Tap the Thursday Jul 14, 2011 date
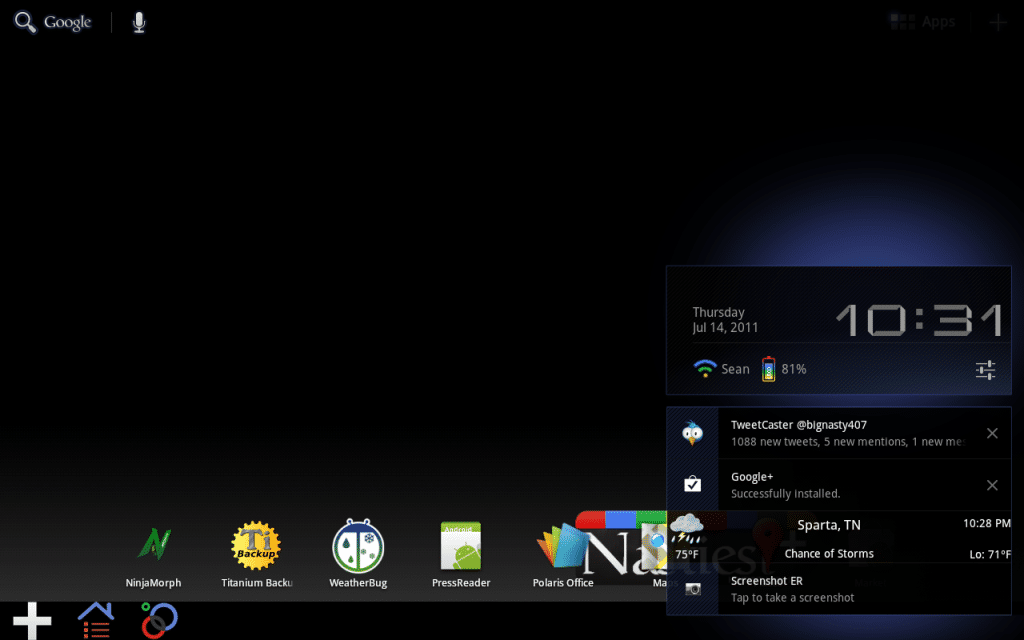The image size is (1024, 640). pos(725,320)
